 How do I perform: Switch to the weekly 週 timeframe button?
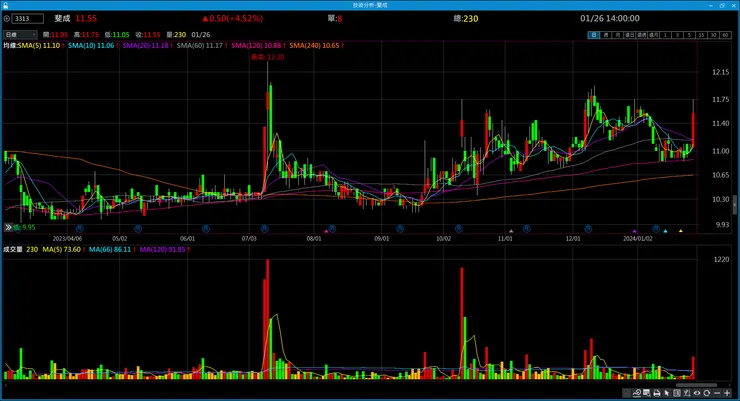[x=606, y=35]
